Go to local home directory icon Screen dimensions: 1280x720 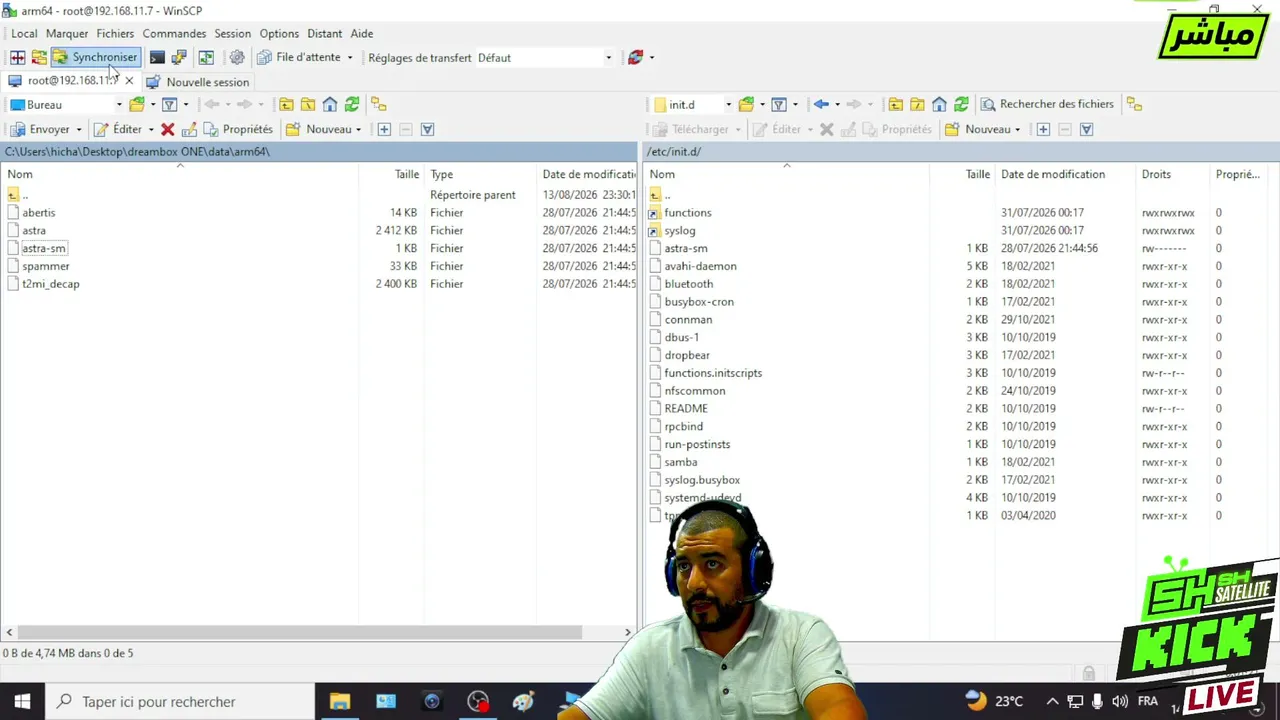tap(330, 104)
